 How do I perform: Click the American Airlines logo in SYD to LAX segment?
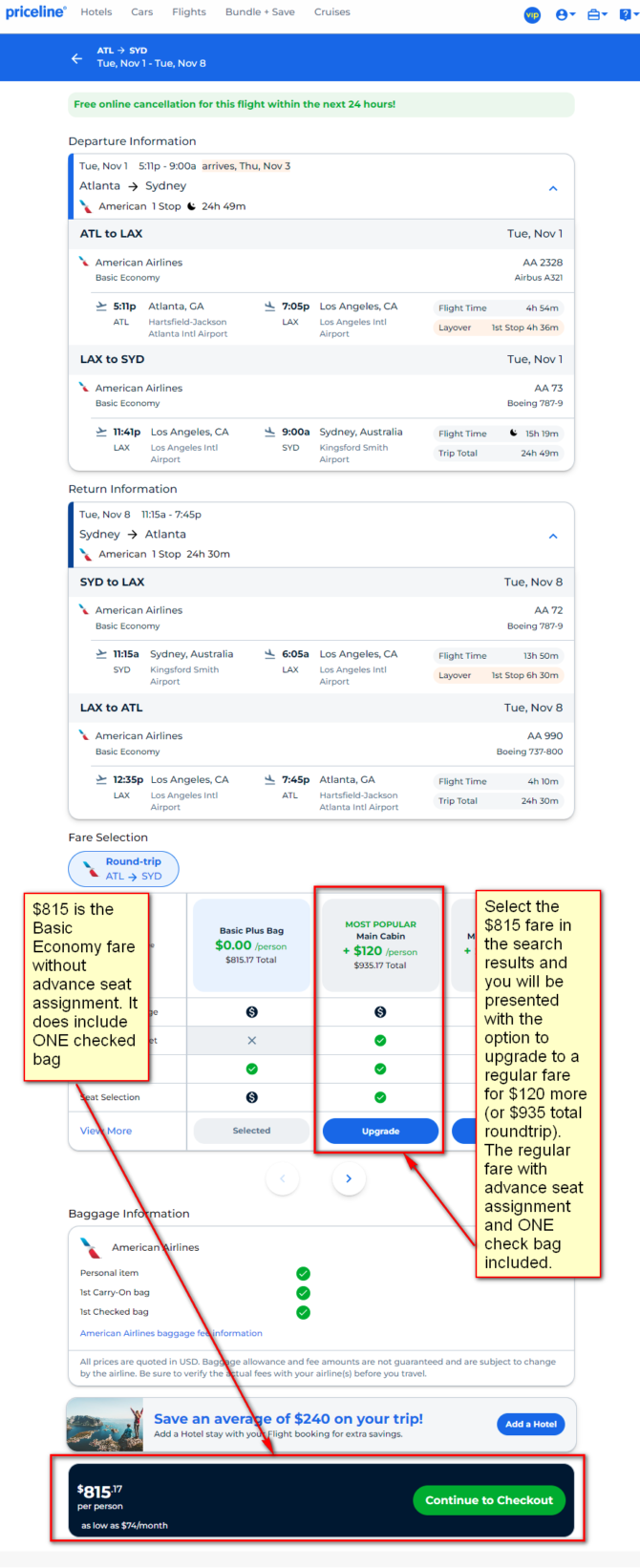point(84,609)
